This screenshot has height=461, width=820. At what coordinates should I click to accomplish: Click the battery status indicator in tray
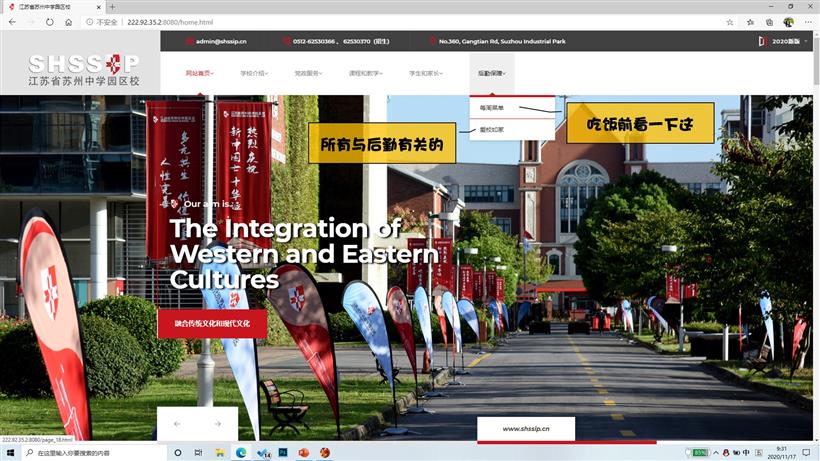tap(699, 453)
